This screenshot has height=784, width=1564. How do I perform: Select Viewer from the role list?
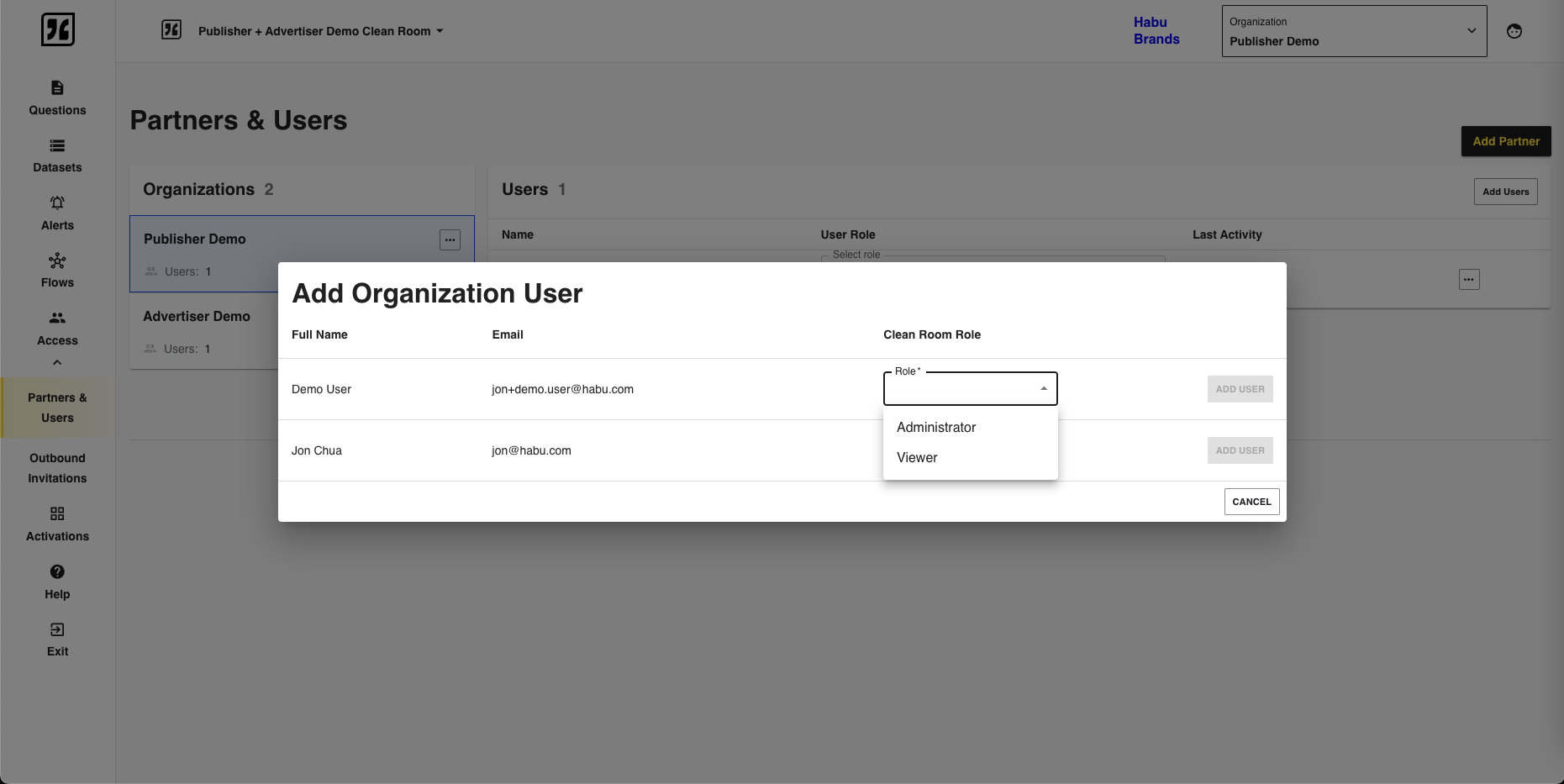[970, 457]
